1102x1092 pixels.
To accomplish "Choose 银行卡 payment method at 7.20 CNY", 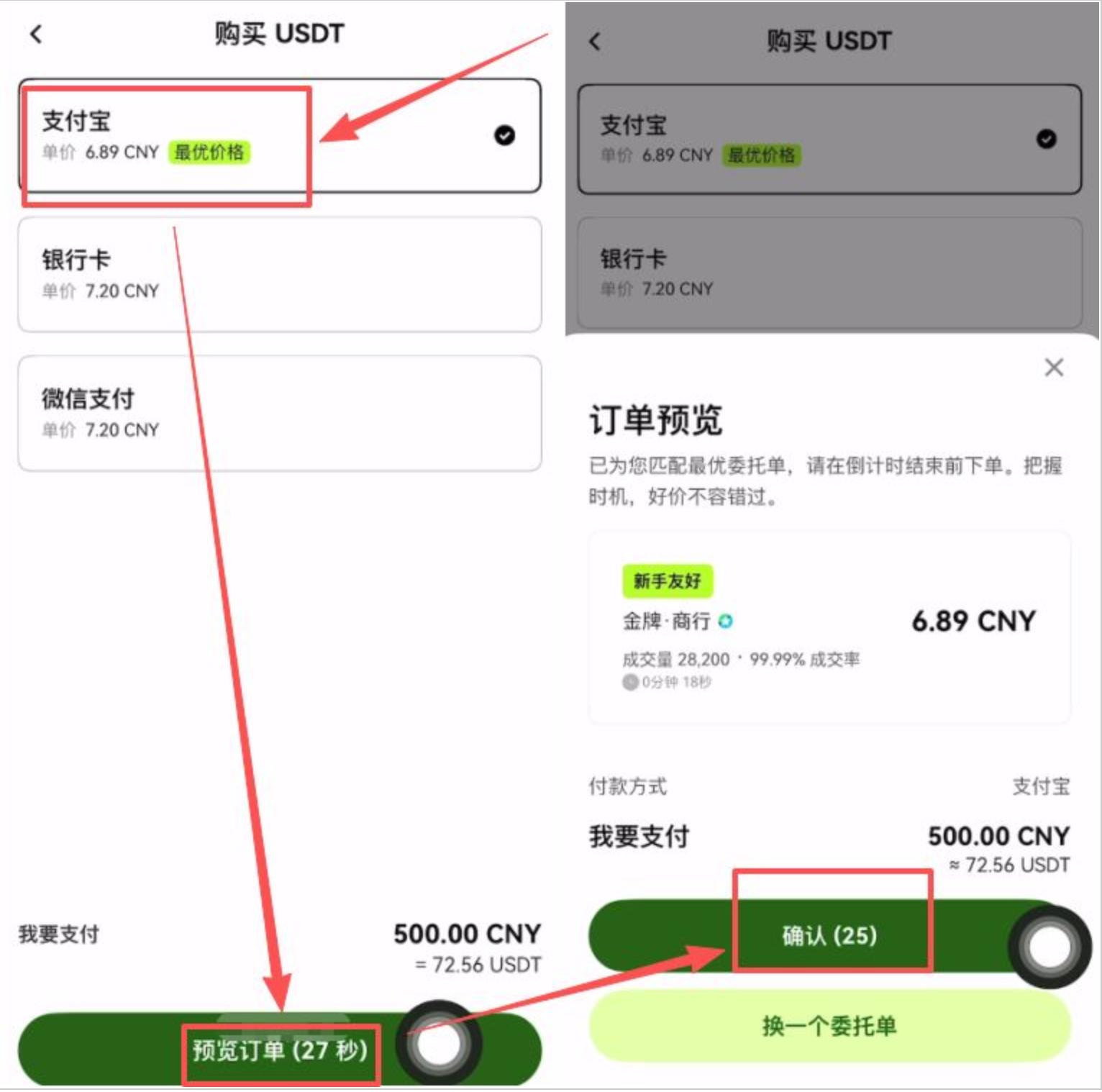I will pyautogui.click(x=279, y=274).
